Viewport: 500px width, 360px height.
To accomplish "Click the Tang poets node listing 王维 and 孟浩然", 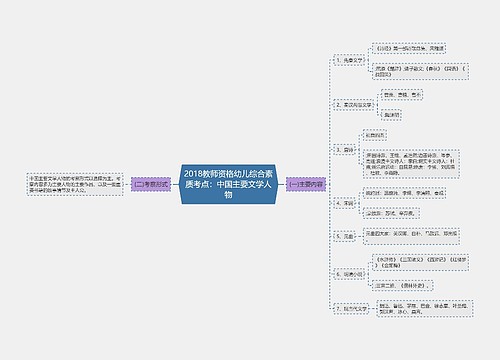I will pos(411,164).
